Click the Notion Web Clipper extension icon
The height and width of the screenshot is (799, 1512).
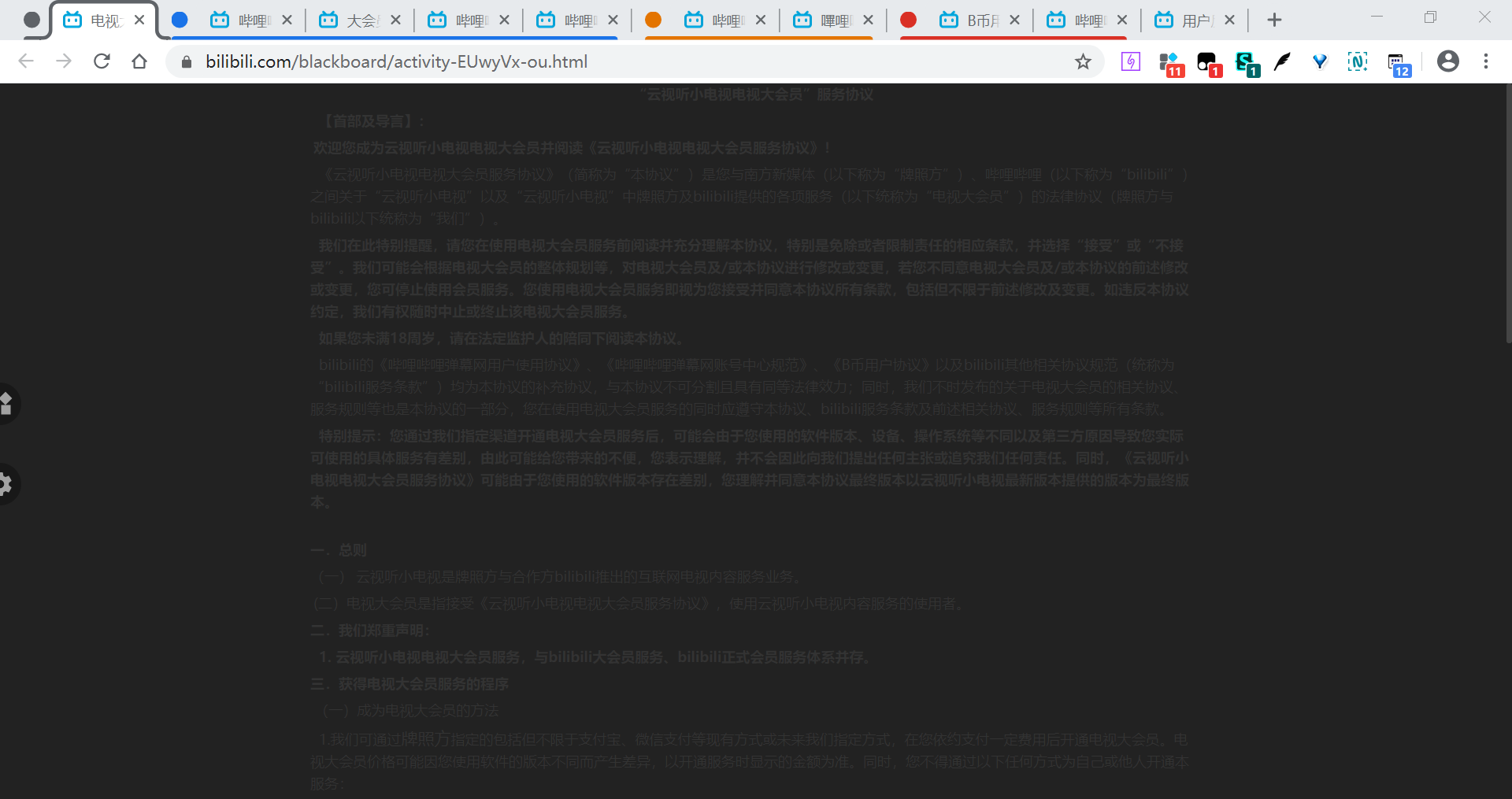[x=1357, y=61]
